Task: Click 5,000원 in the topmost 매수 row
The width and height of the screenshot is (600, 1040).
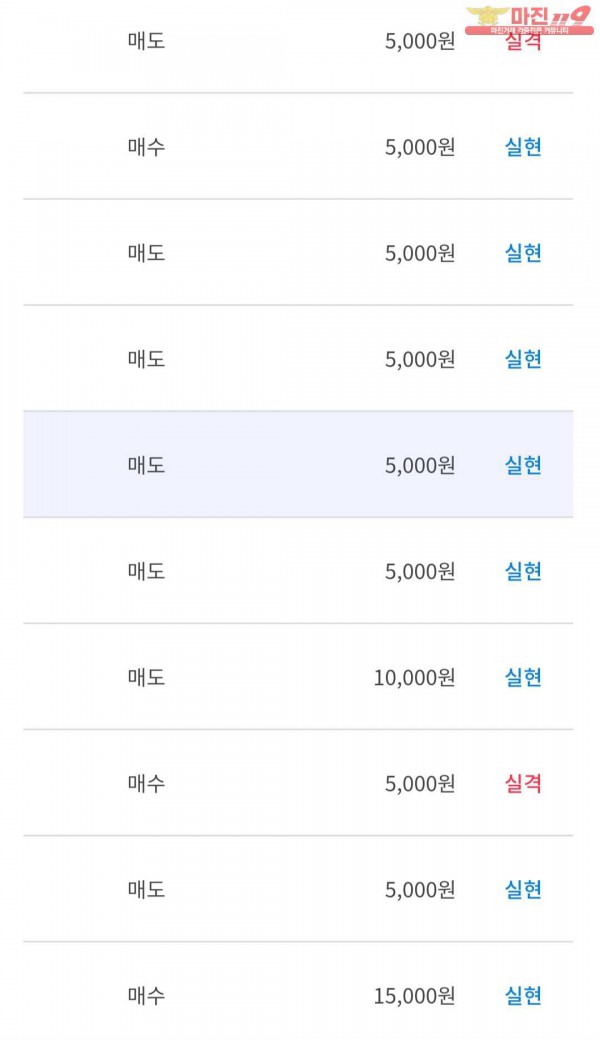Action: pyautogui.click(x=420, y=147)
